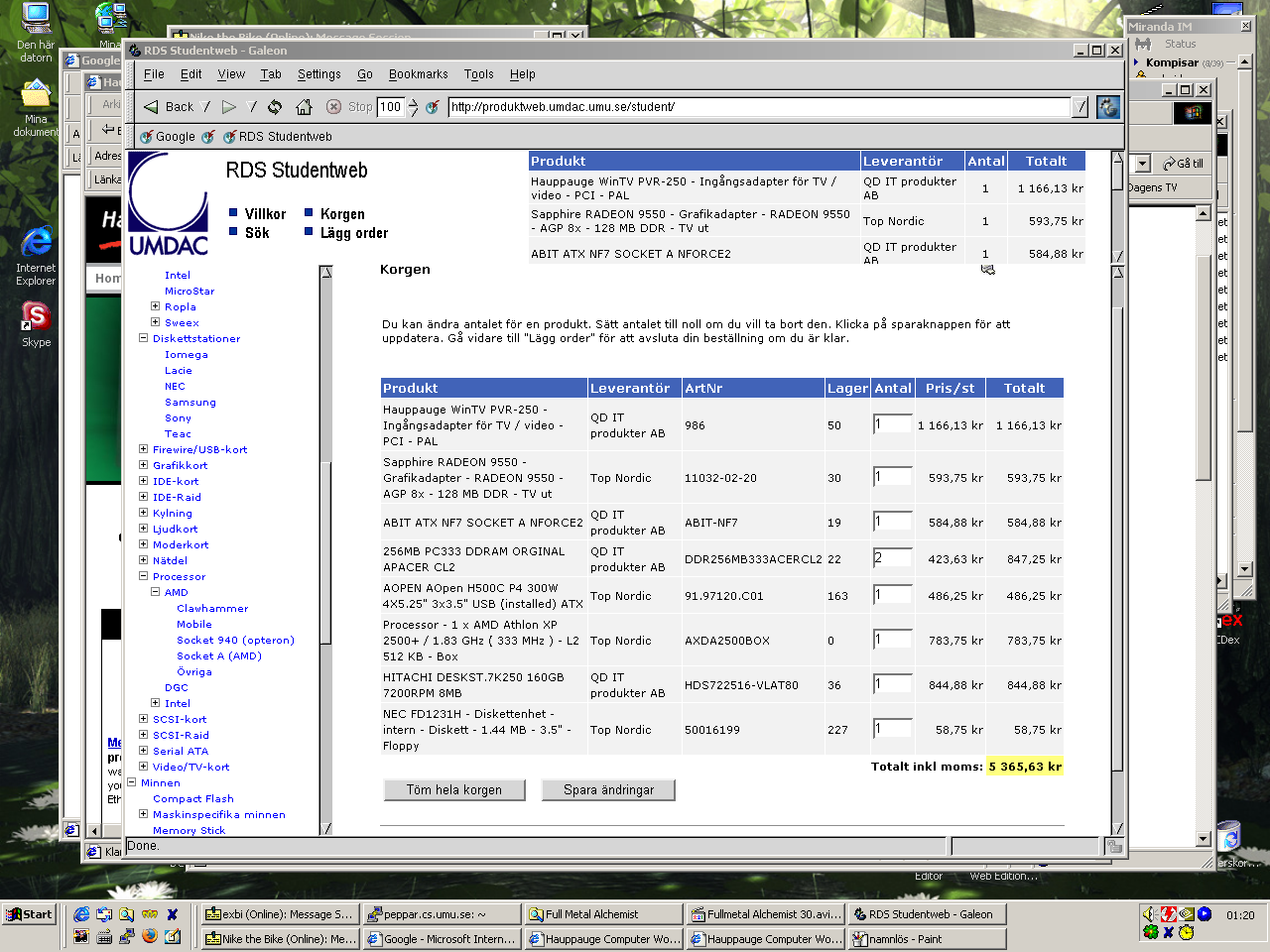The image size is (1270, 952).
Task: Click the zoom percentage field showing 100
Action: pos(391,107)
